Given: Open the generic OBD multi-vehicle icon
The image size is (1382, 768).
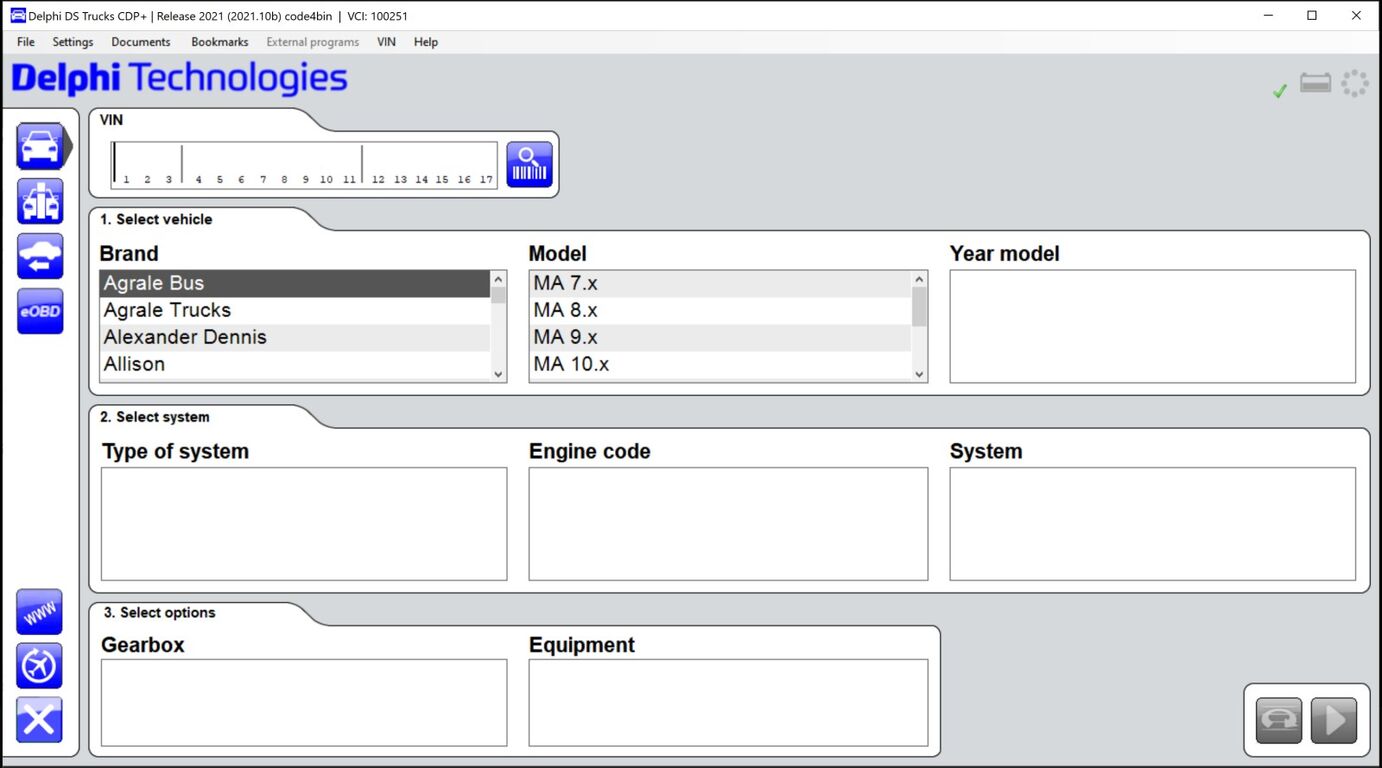Looking at the screenshot, I should tap(40, 201).
